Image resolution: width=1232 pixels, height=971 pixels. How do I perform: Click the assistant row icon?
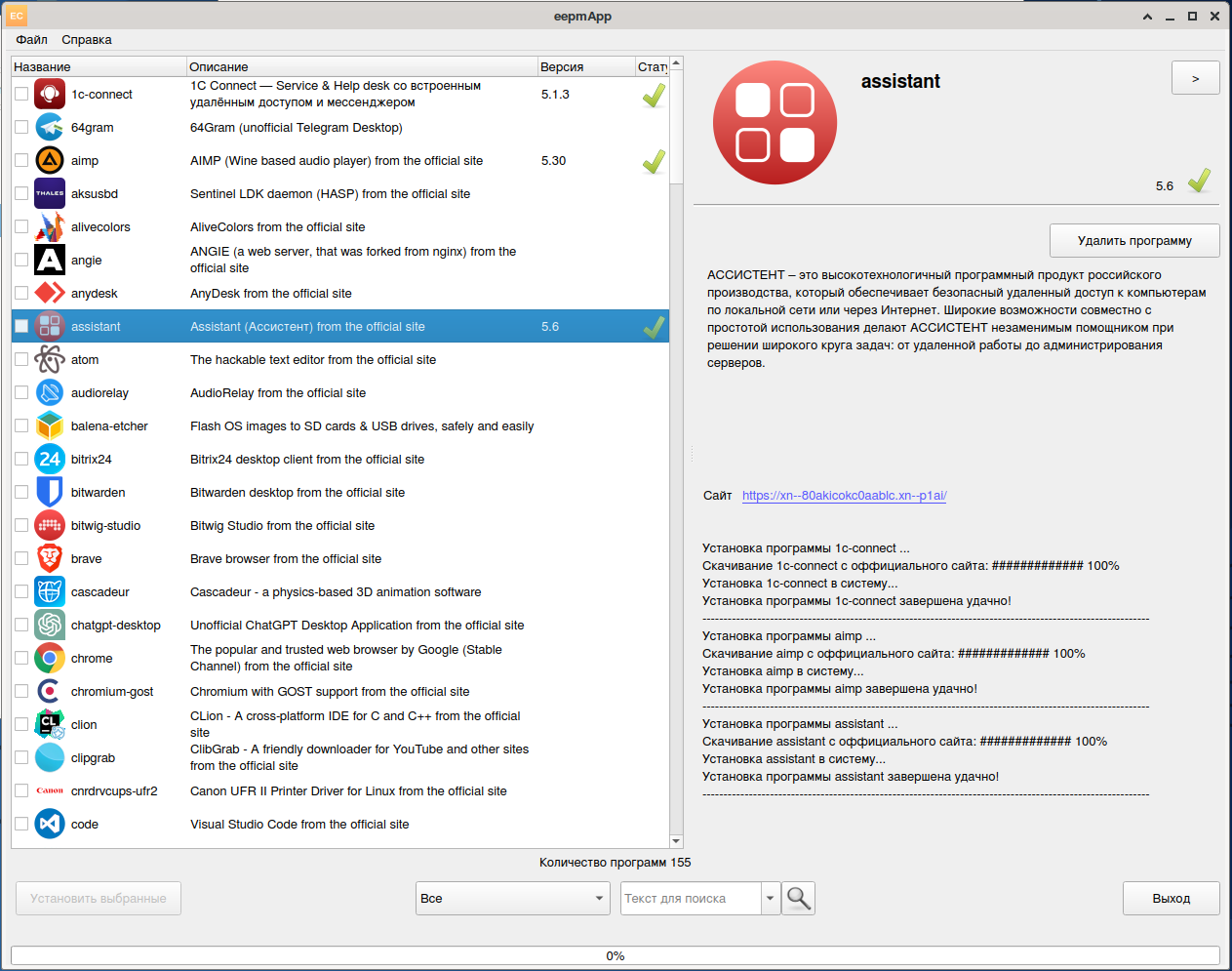click(x=50, y=327)
